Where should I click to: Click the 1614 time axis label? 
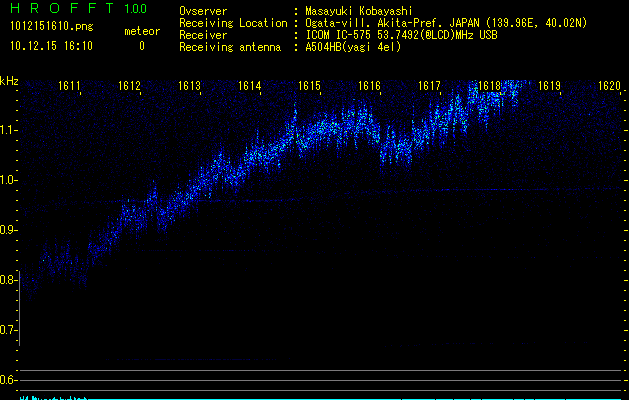[250, 86]
